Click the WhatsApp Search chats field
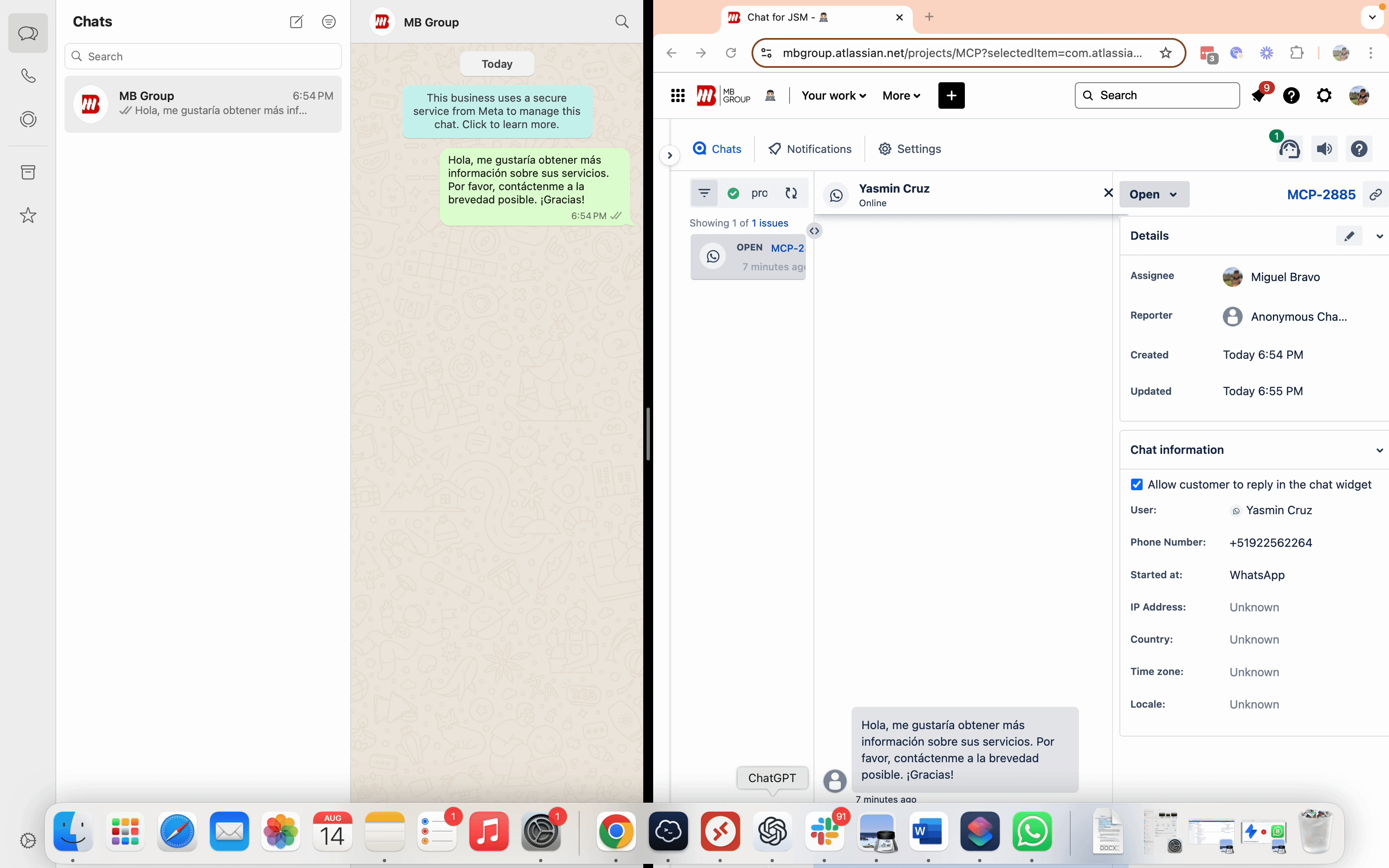This screenshot has width=1389, height=868. [203, 56]
